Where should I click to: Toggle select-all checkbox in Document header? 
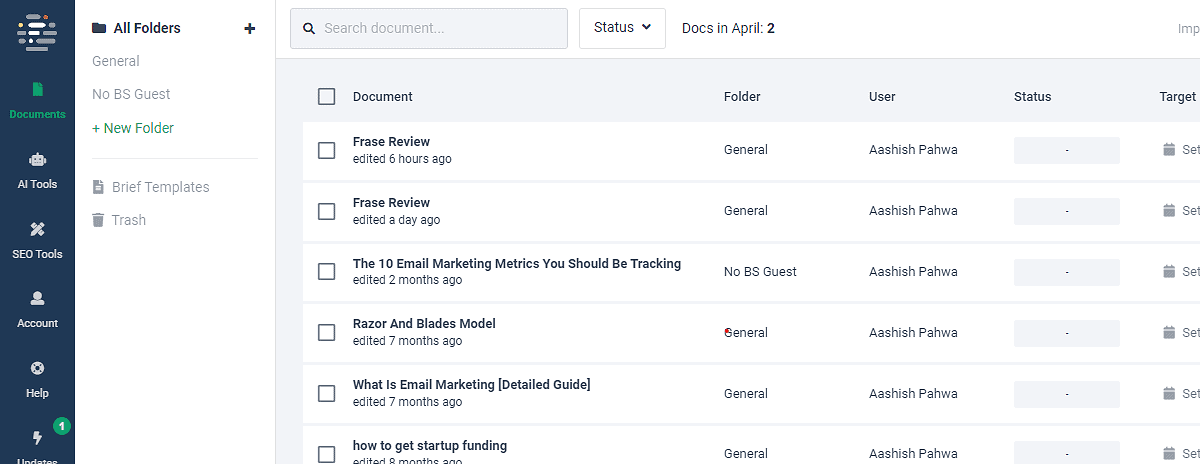327,97
